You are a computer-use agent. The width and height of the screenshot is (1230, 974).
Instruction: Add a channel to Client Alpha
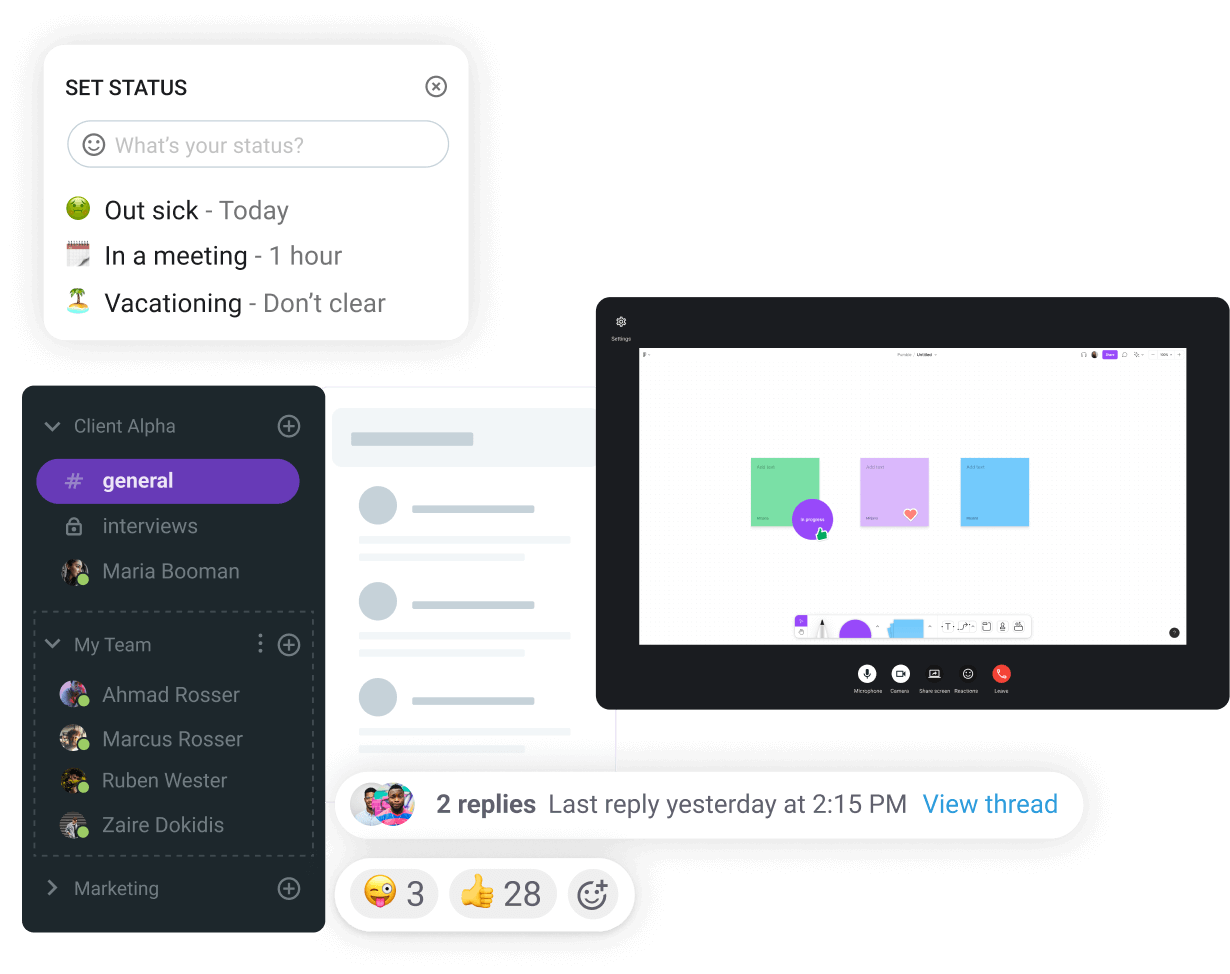[288, 426]
